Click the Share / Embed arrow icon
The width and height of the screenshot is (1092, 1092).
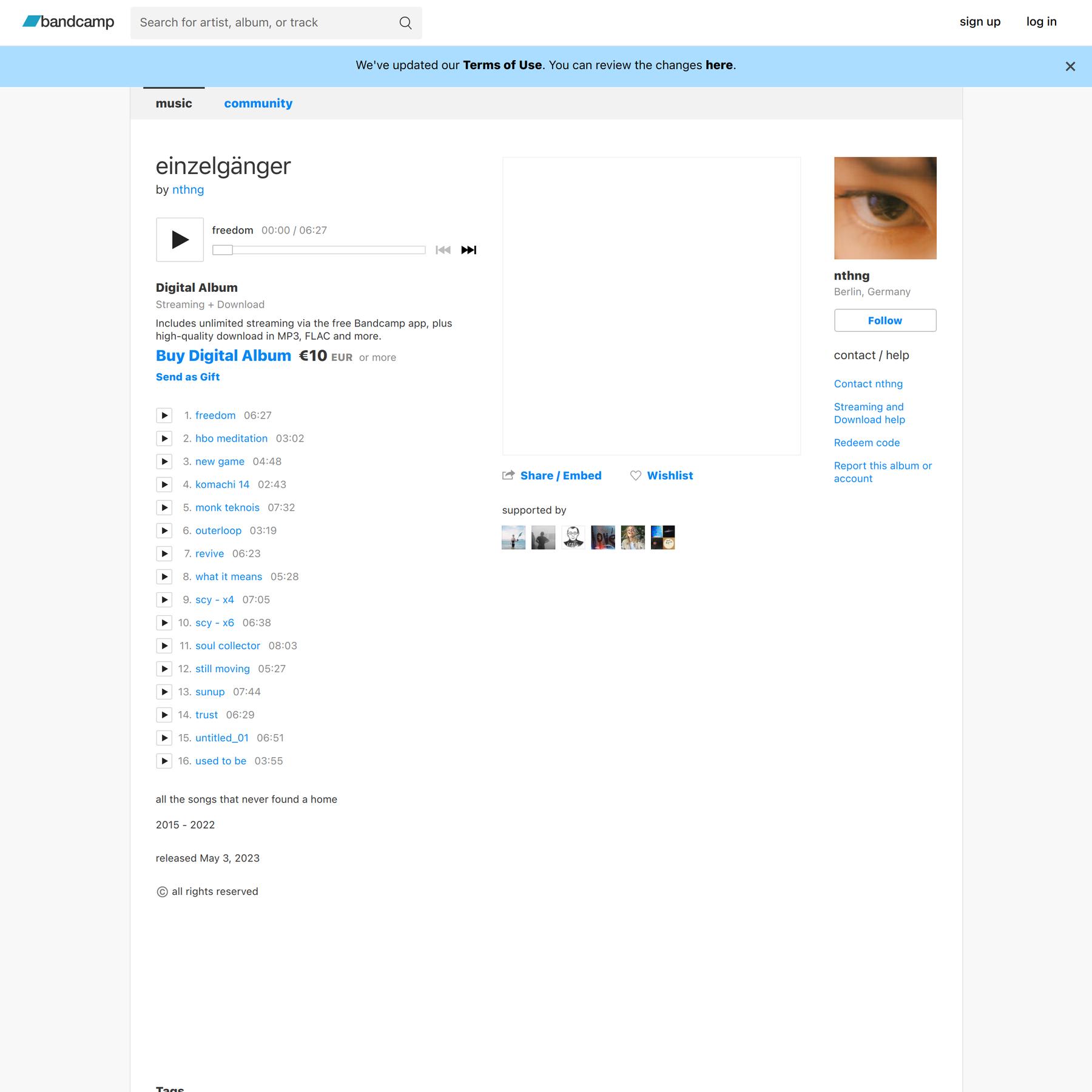coord(508,475)
